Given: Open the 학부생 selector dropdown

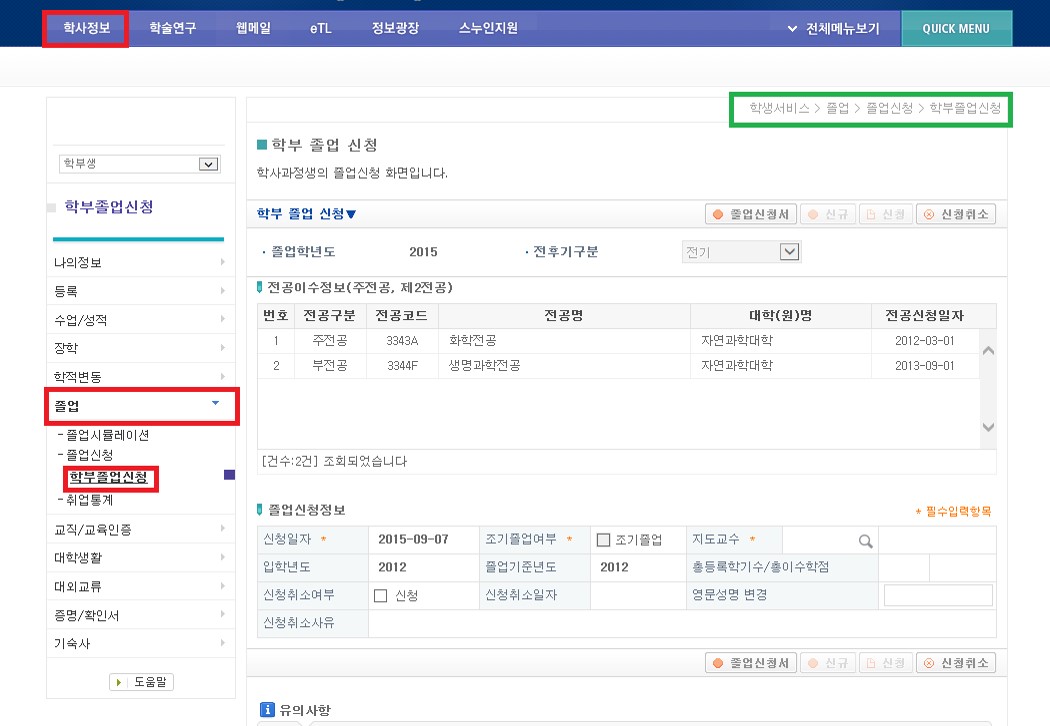Looking at the screenshot, I should click(x=208, y=164).
